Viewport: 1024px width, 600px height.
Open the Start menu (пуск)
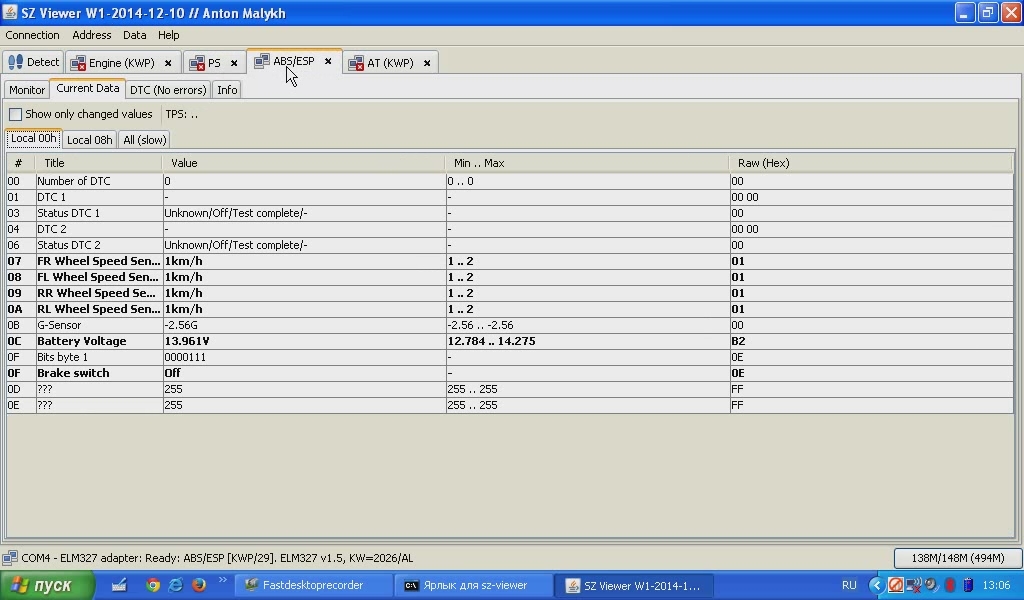[47, 585]
